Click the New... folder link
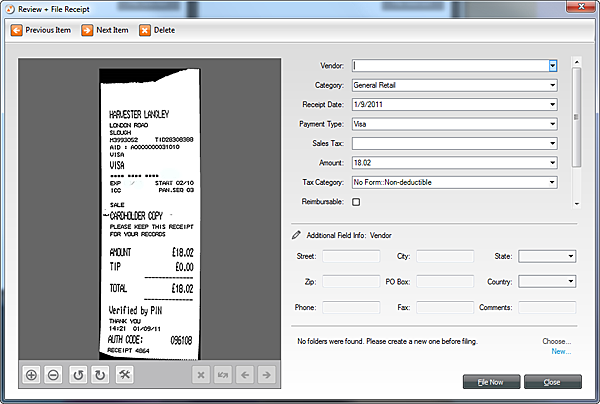The width and height of the screenshot is (600, 404). (561, 351)
